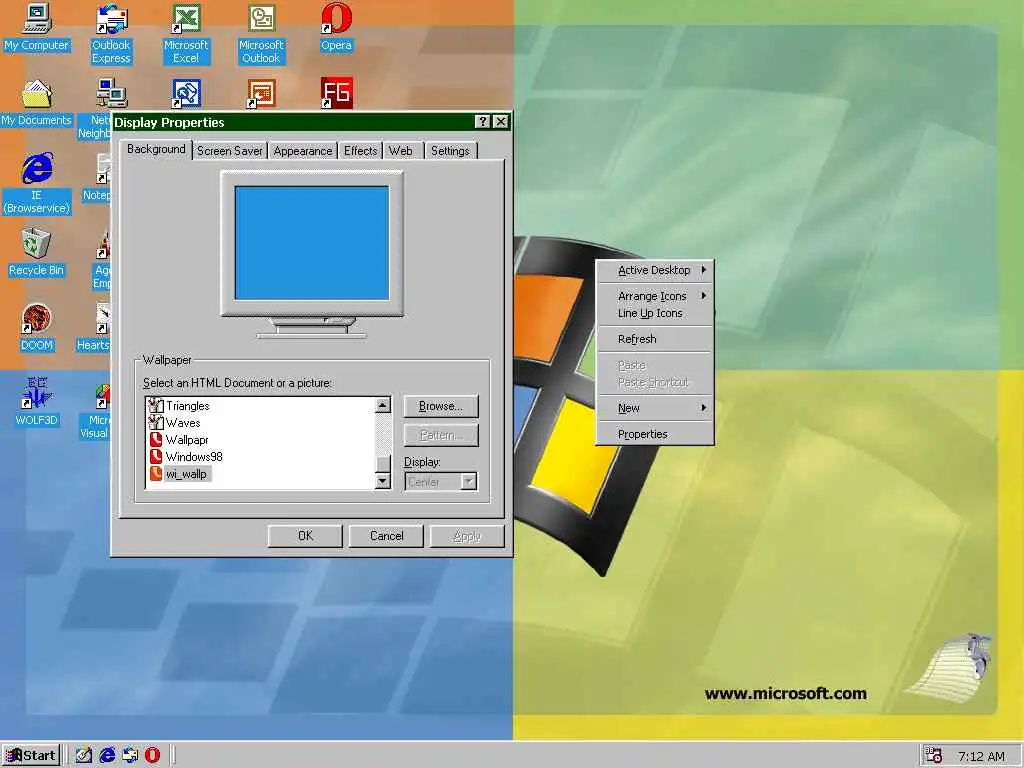Screen dimensions: 1024x768
Task: Click the monitor wallpaper preview
Action: [312, 243]
